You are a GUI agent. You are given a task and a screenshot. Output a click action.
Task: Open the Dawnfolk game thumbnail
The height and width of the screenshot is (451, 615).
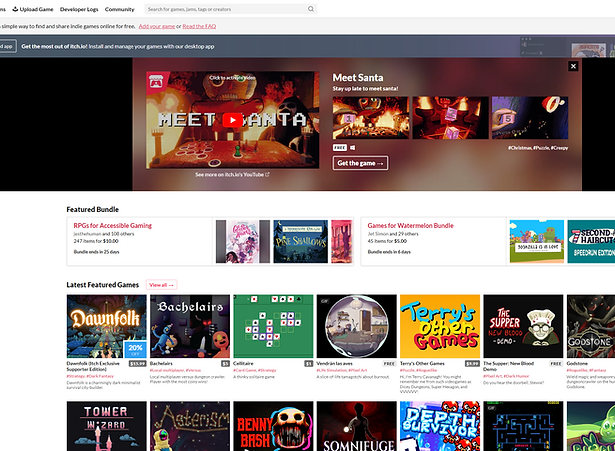(107, 326)
